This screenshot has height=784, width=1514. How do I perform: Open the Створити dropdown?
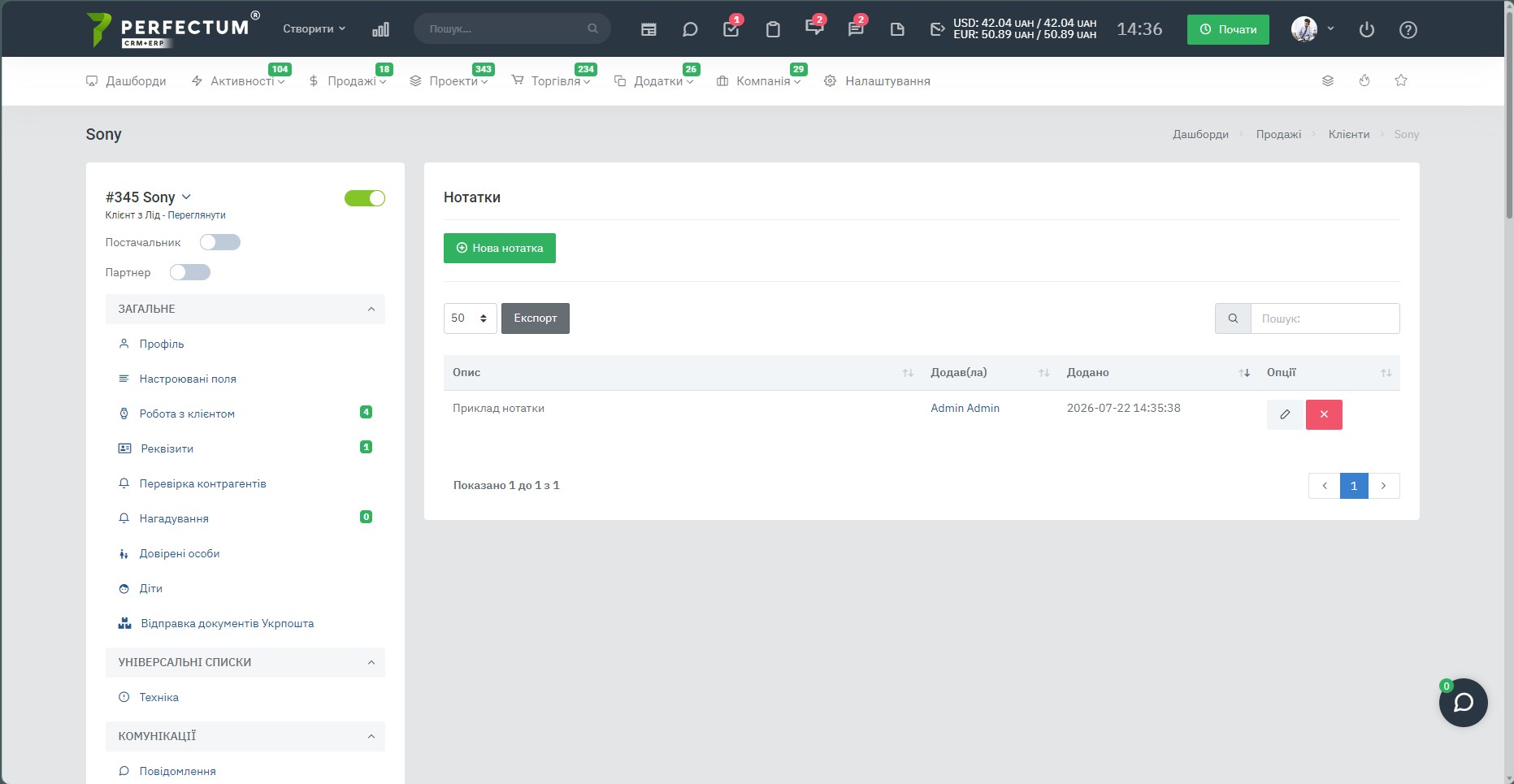point(315,28)
